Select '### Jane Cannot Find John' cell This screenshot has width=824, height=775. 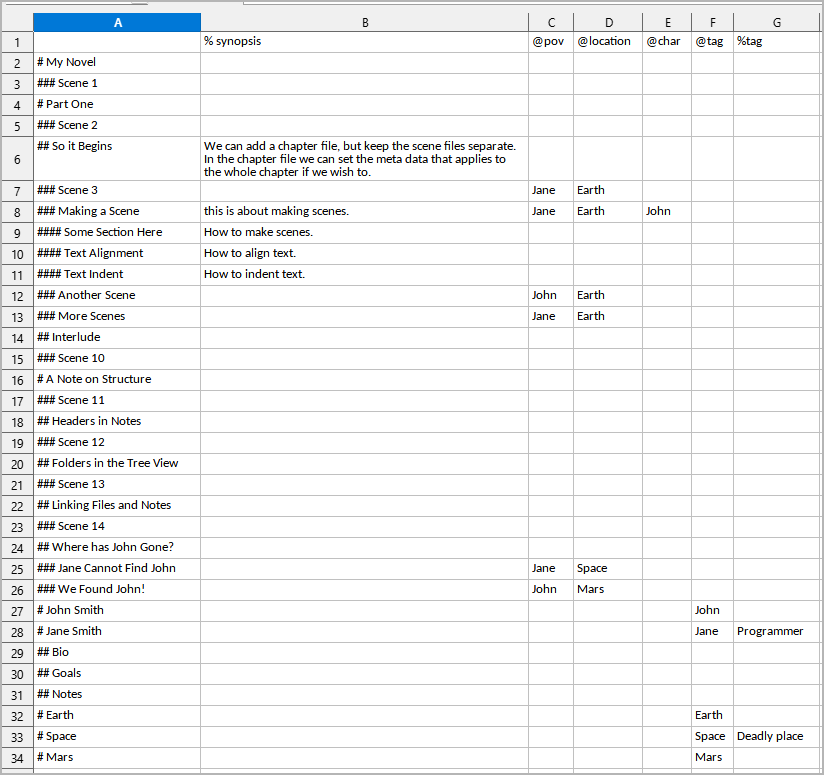[117, 570]
